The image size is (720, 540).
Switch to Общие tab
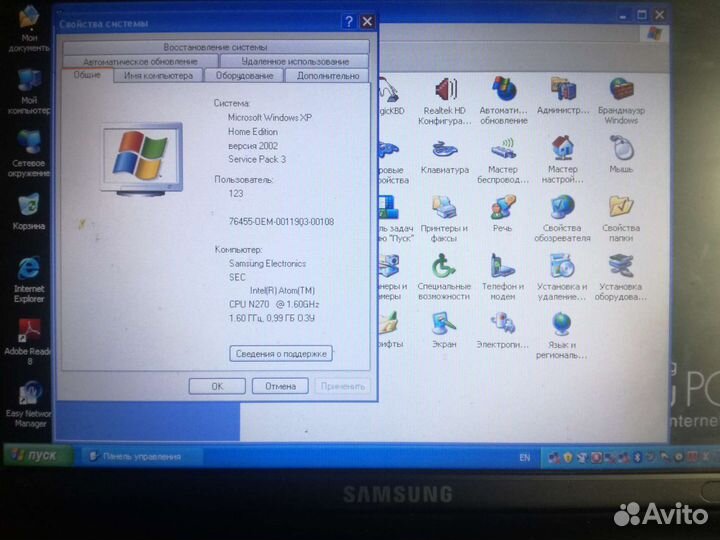[87, 75]
